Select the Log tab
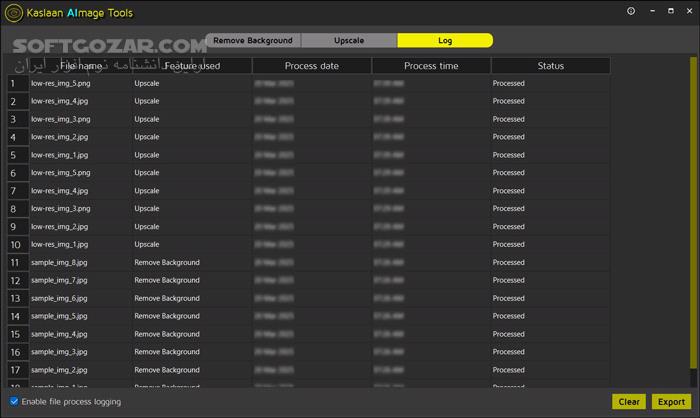Screen dimensions: 700x418 click(444, 41)
